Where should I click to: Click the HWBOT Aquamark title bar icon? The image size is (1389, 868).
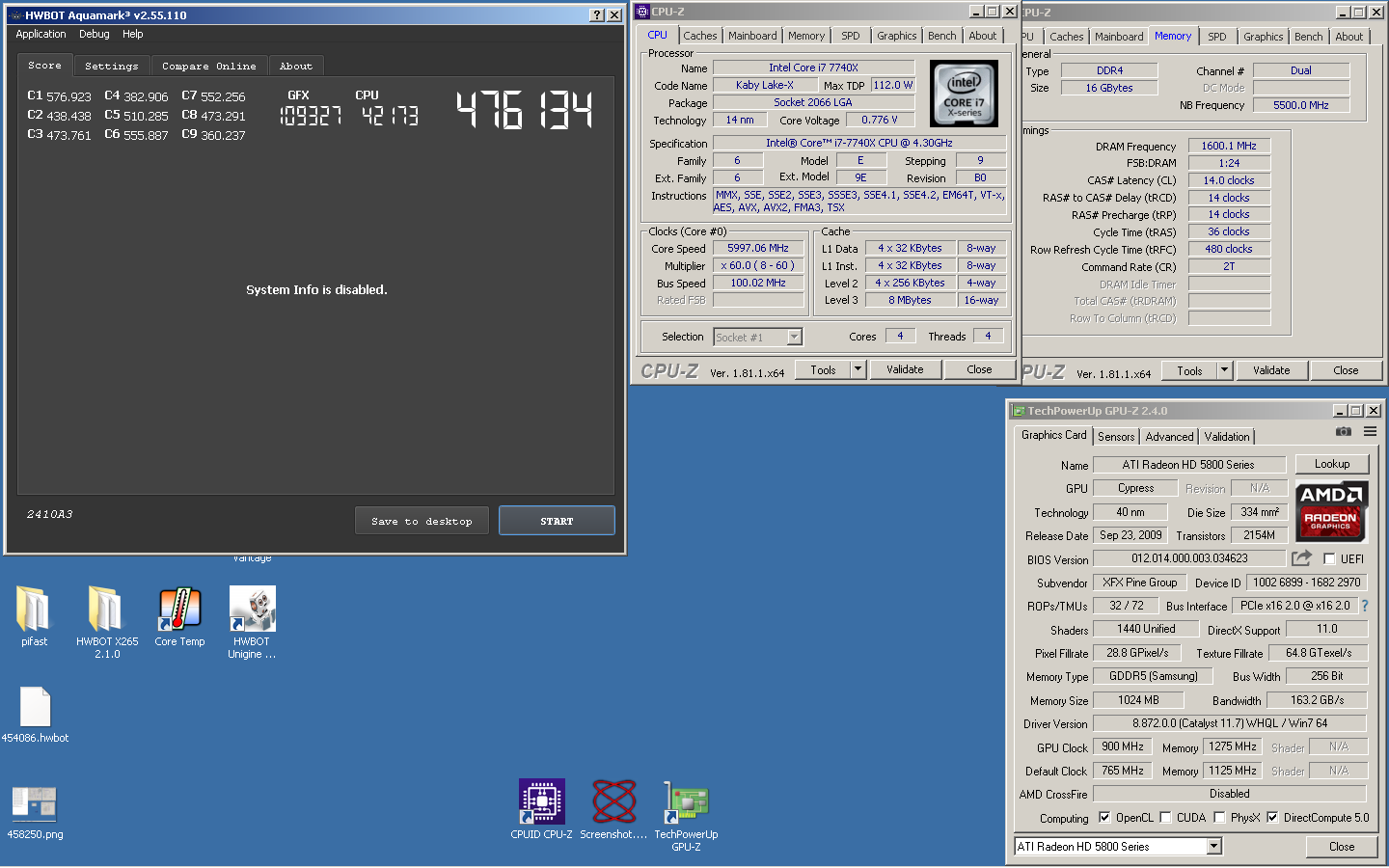pos(15,15)
